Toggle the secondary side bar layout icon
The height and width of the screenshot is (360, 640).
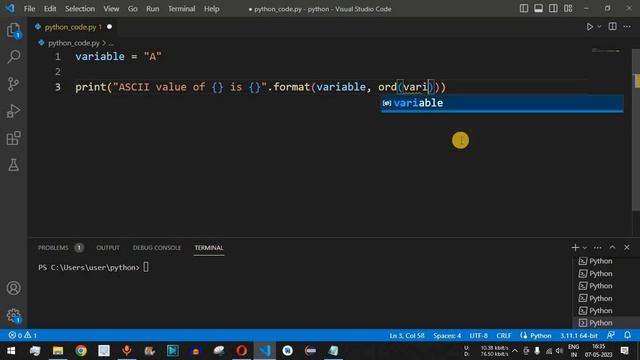point(553,9)
